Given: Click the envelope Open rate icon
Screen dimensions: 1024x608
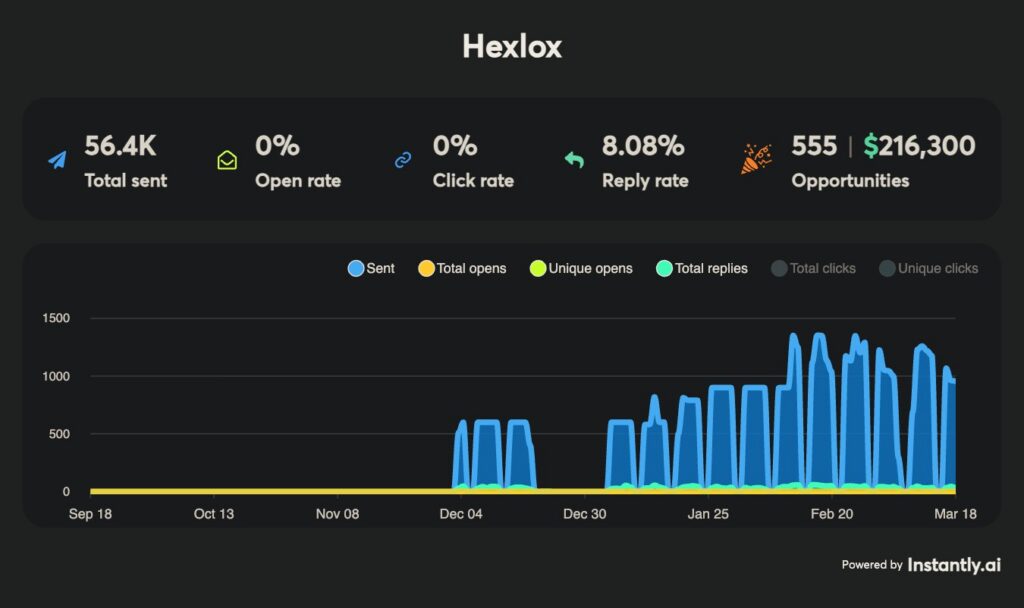Looking at the screenshot, I should point(227,160).
